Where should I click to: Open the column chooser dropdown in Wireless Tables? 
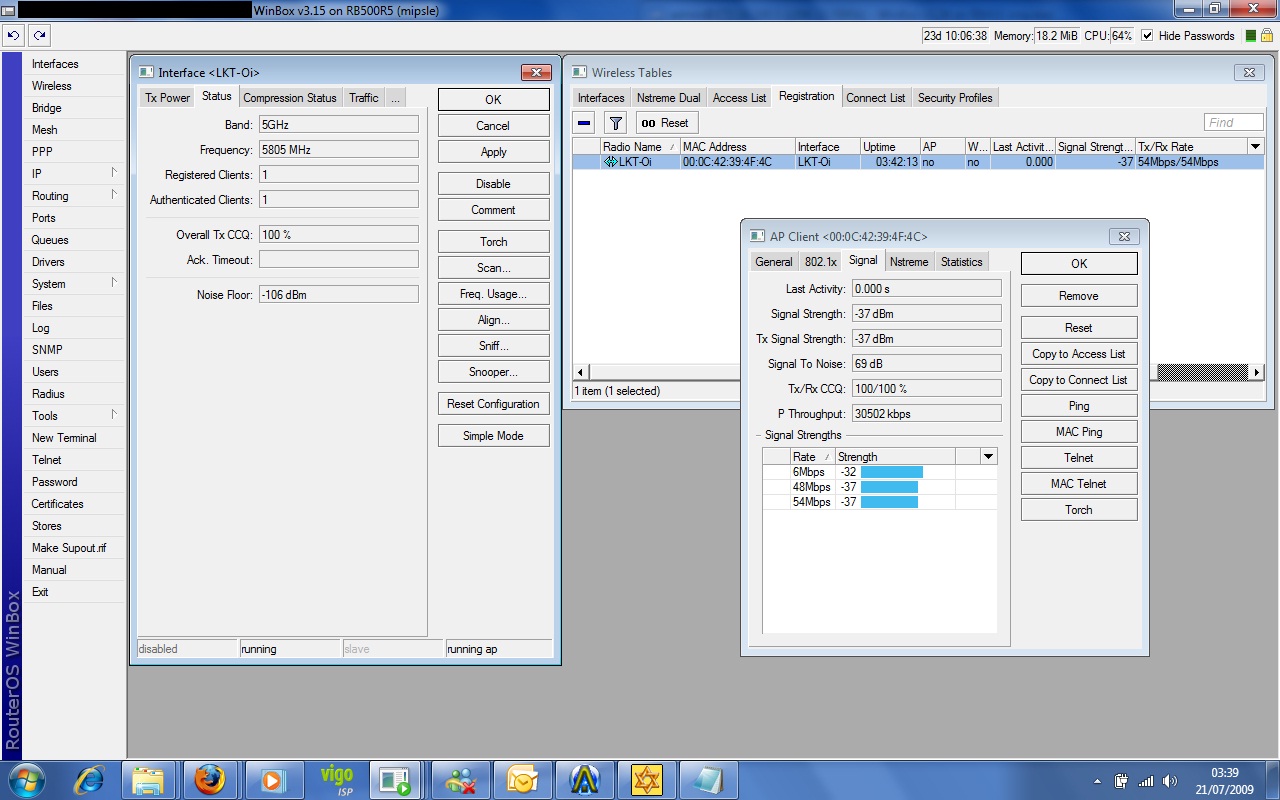click(1256, 147)
